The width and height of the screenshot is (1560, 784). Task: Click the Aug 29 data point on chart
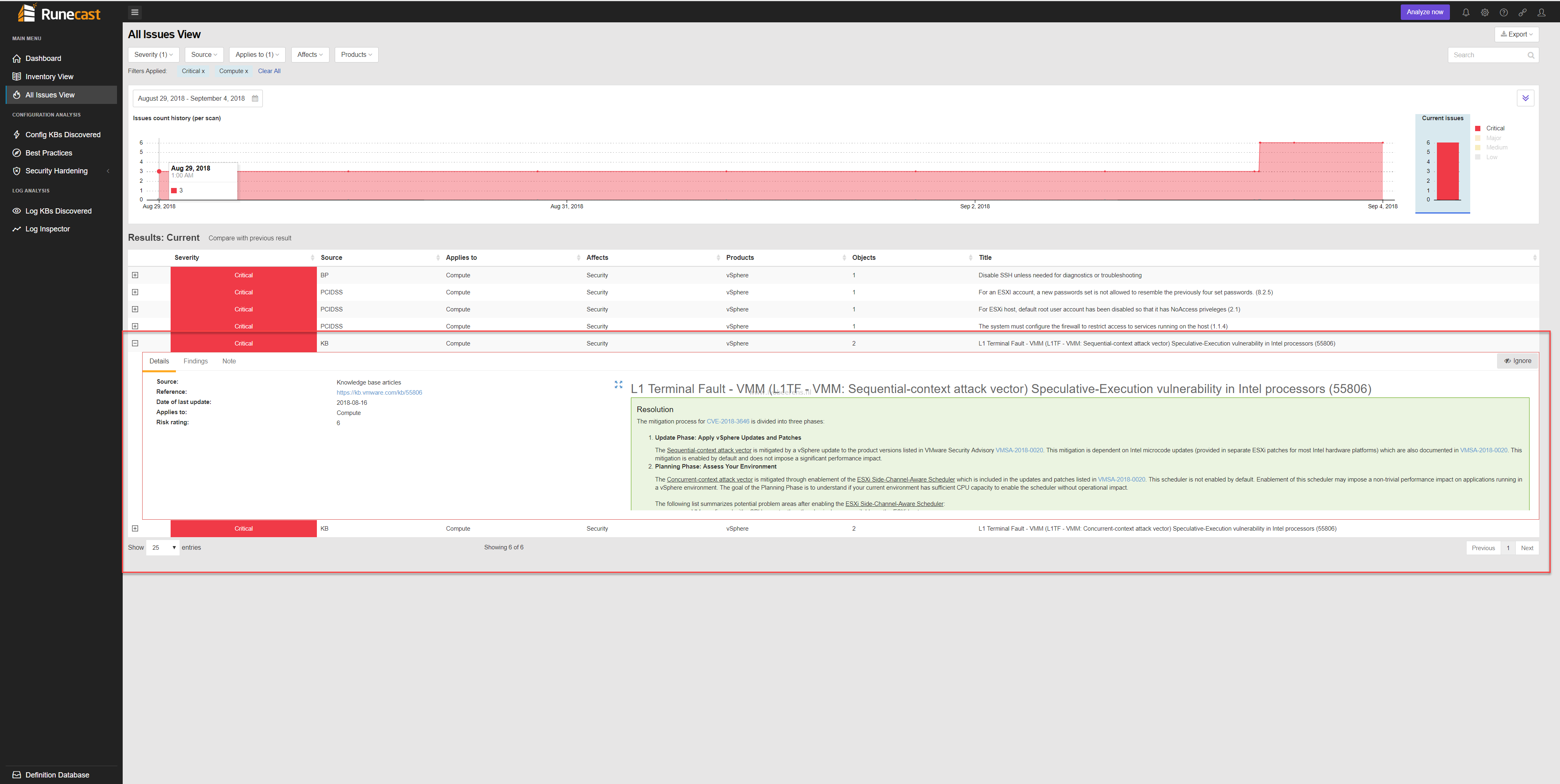(x=159, y=172)
